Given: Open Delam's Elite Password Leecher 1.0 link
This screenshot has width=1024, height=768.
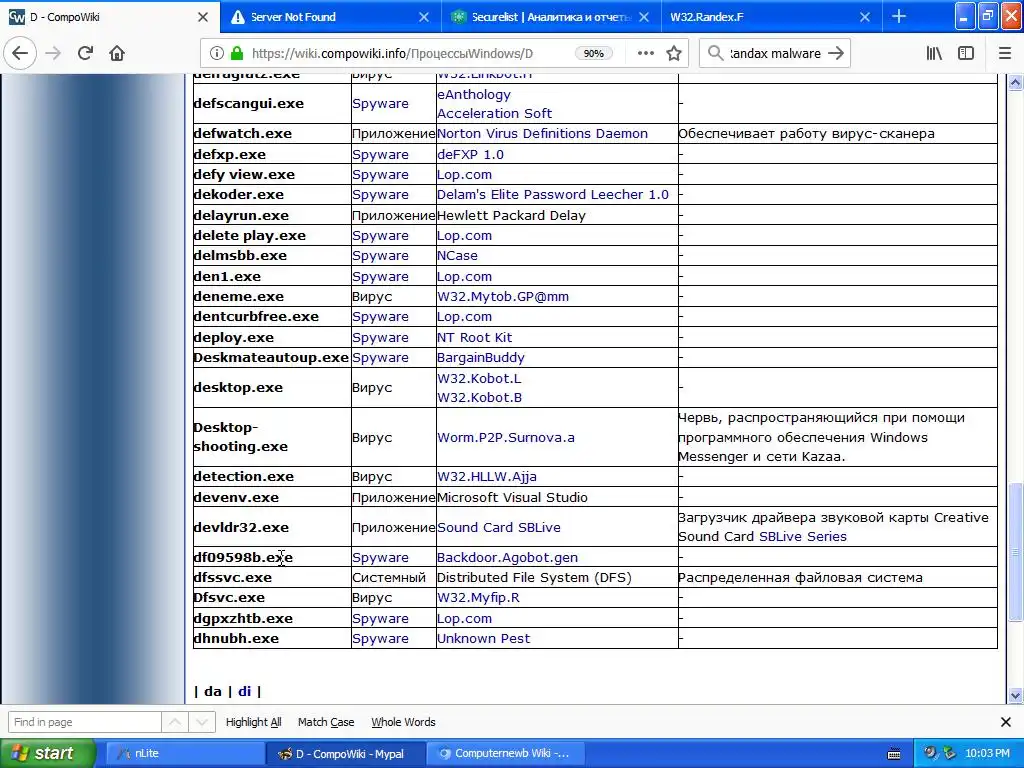Looking at the screenshot, I should click(x=552, y=194).
